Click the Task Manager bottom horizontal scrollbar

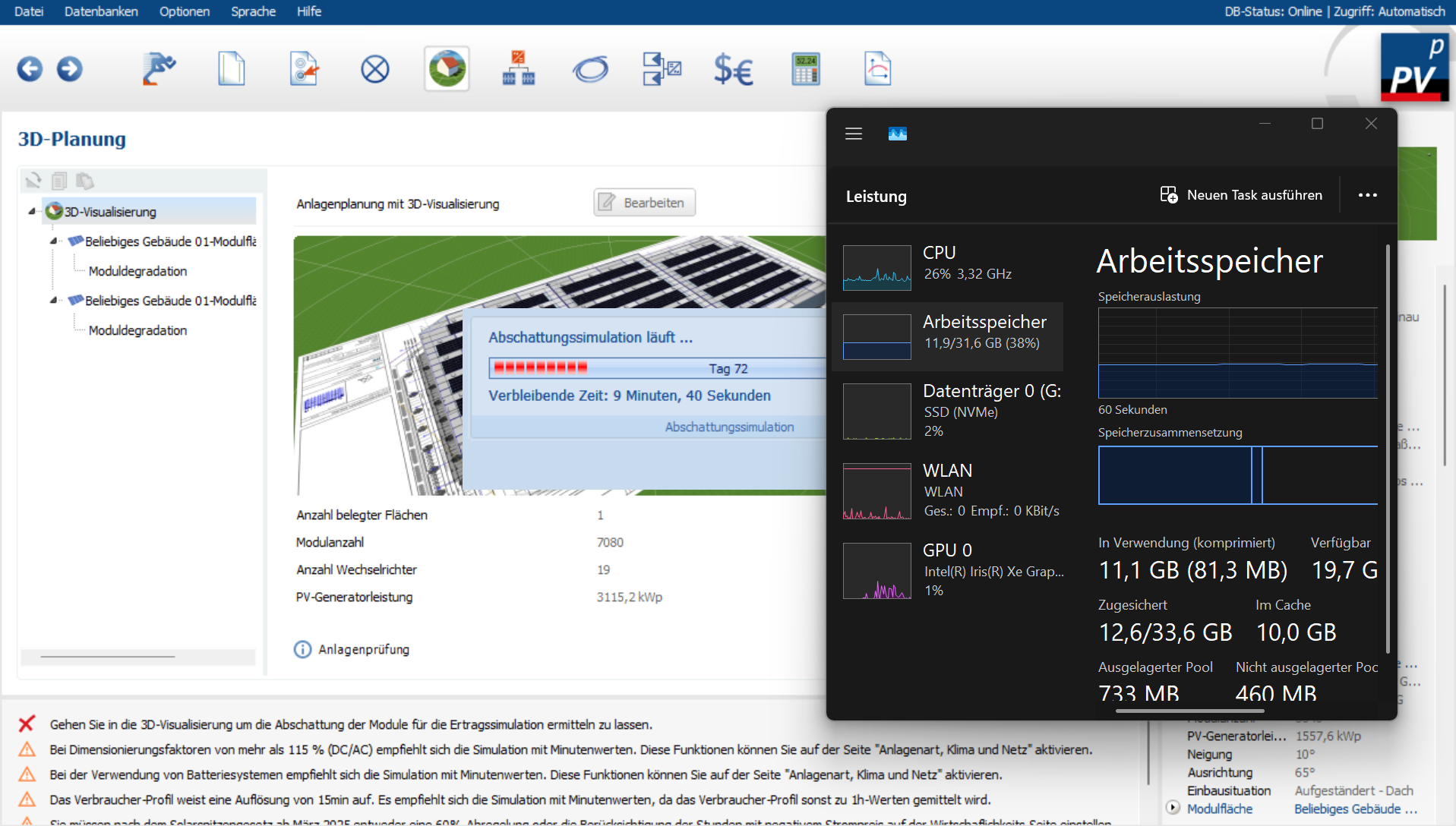(x=1189, y=711)
